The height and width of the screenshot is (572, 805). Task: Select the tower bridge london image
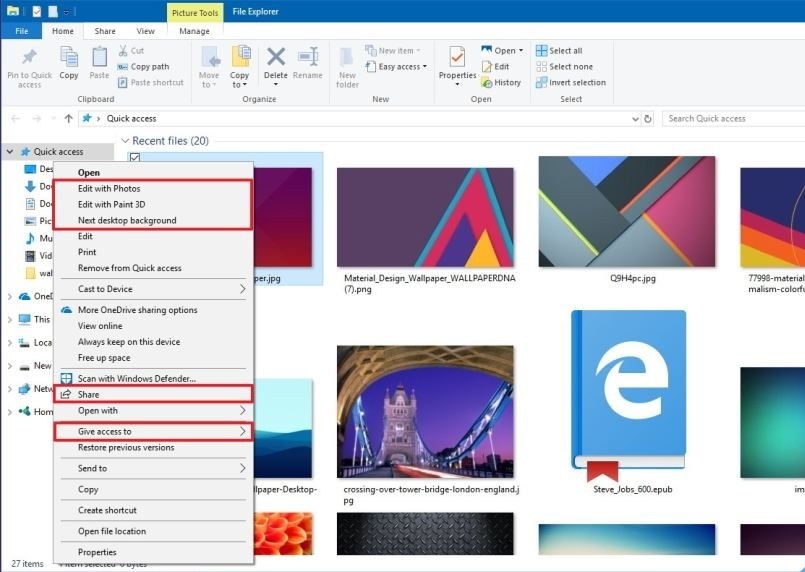tap(425, 411)
